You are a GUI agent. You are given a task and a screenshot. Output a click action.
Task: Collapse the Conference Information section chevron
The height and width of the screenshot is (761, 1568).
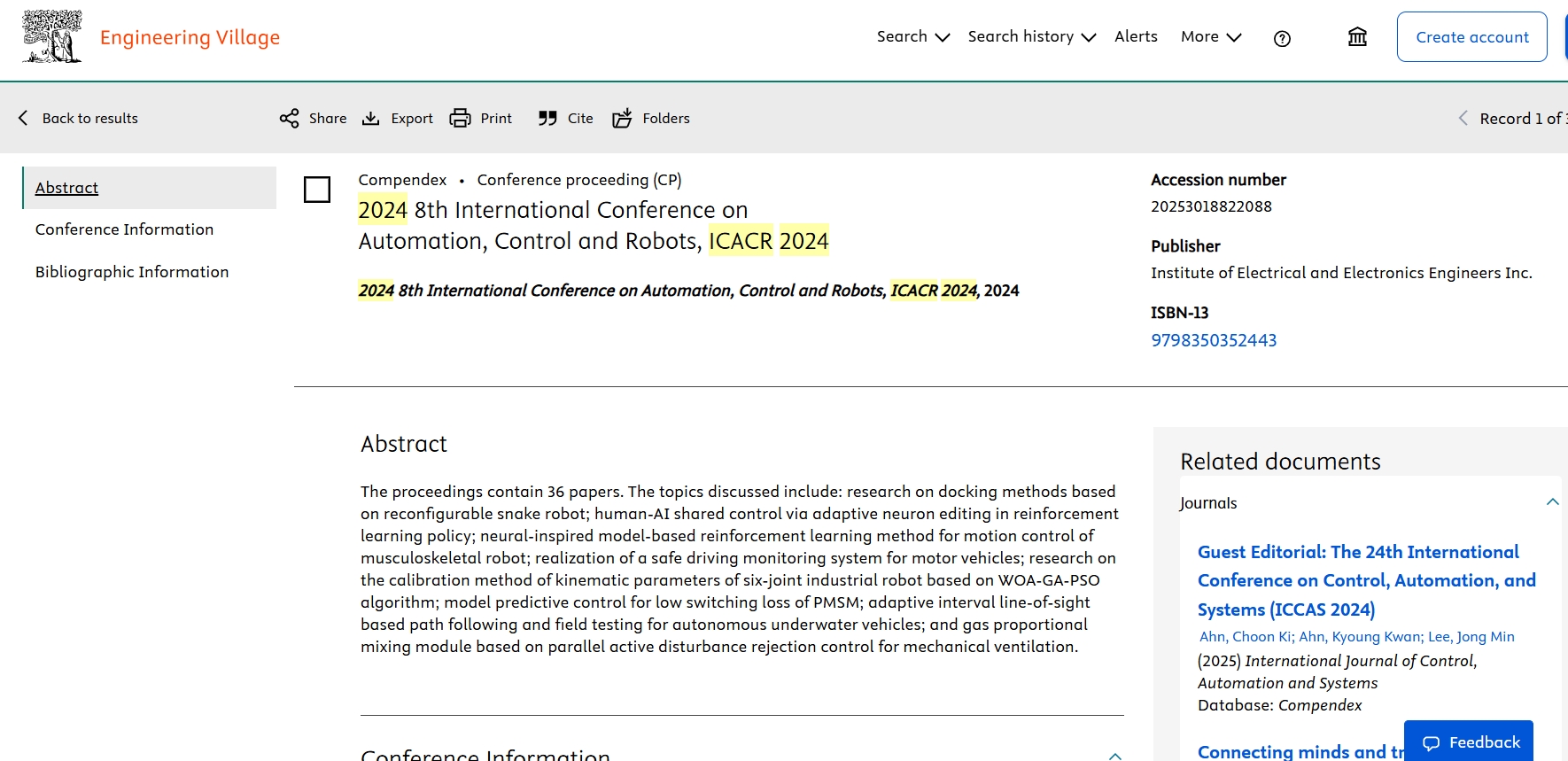pyautogui.click(x=1115, y=756)
